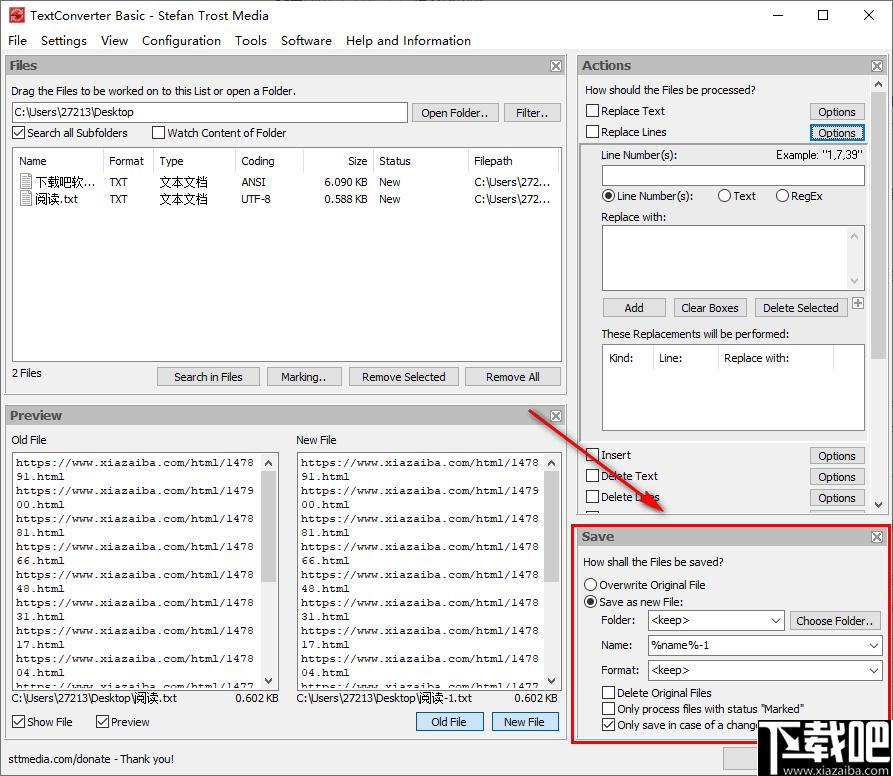The height and width of the screenshot is (776, 893).
Task: Select the 下载吧软 file icon
Action: tap(26, 182)
